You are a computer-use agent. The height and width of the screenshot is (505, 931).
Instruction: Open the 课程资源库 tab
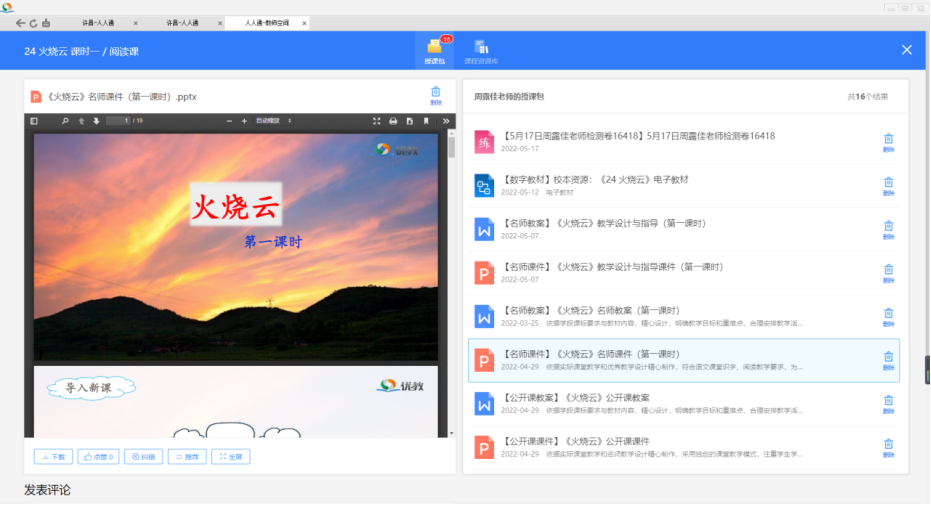pyautogui.click(x=481, y=50)
